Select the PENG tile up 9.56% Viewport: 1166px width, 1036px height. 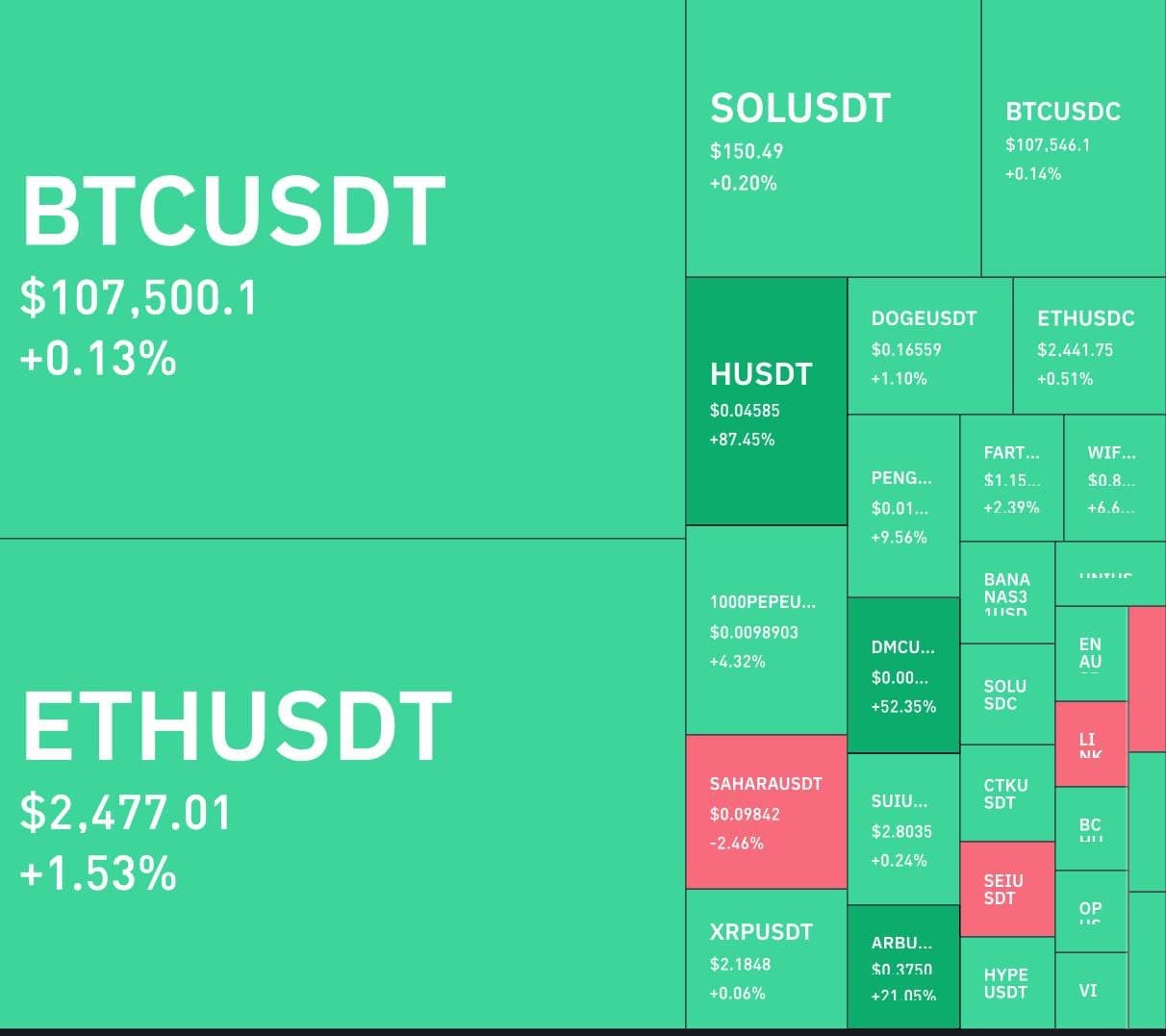pos(902,506)
